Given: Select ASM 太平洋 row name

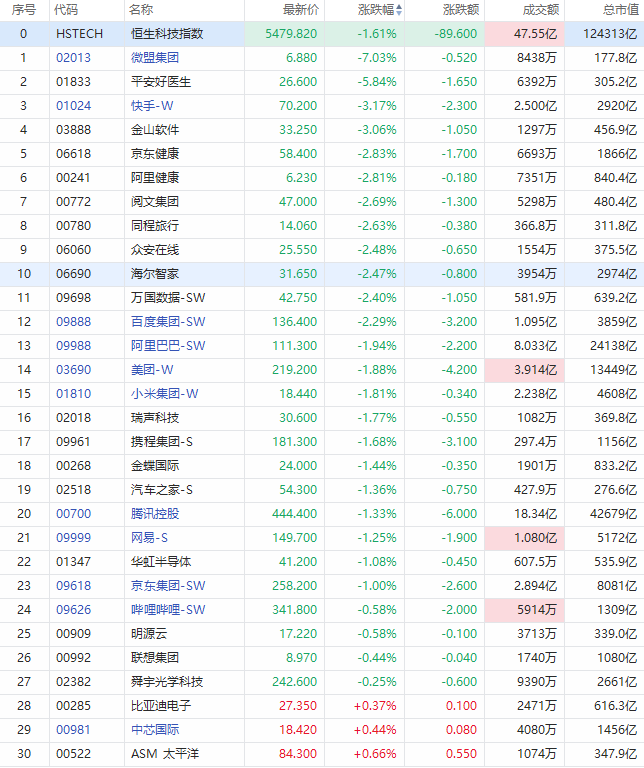Looking at the screenshot, I should pos(165,754).
